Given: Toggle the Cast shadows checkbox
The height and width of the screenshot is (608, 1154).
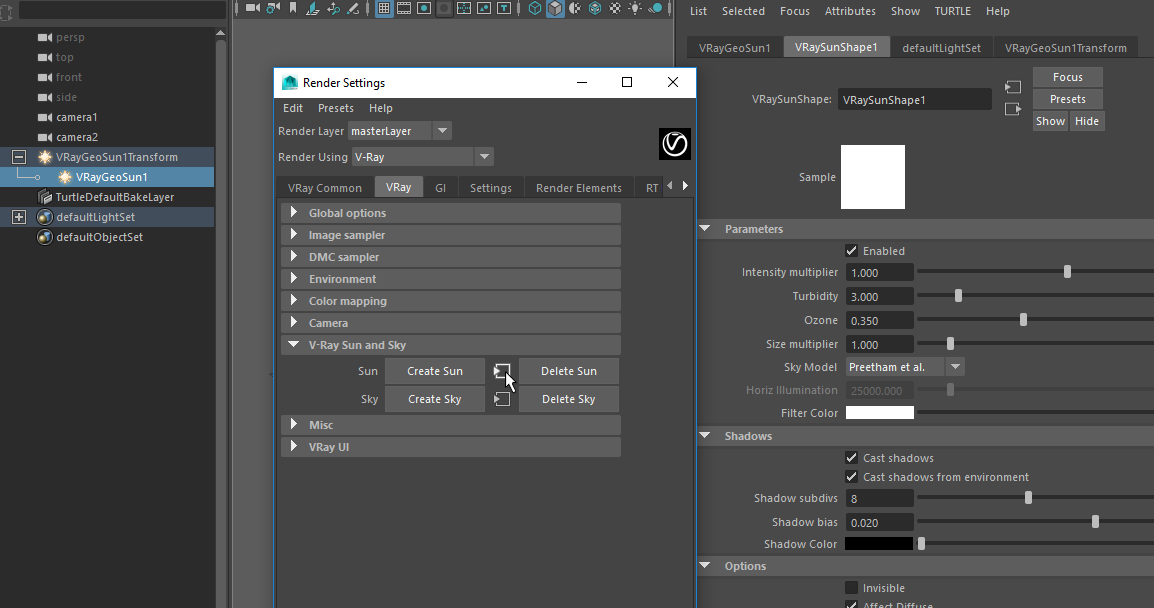Looking at the screenshot, I should tap(852, 458).
